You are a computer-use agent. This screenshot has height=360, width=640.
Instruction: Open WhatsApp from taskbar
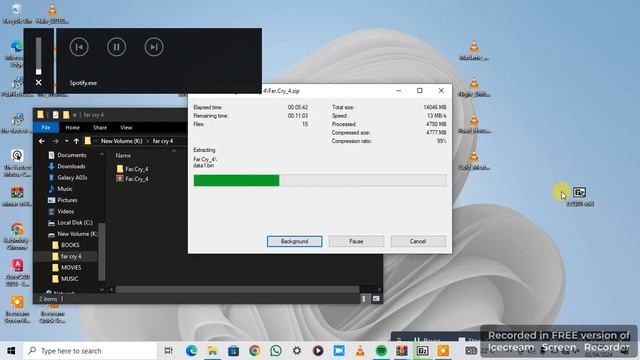276,351
